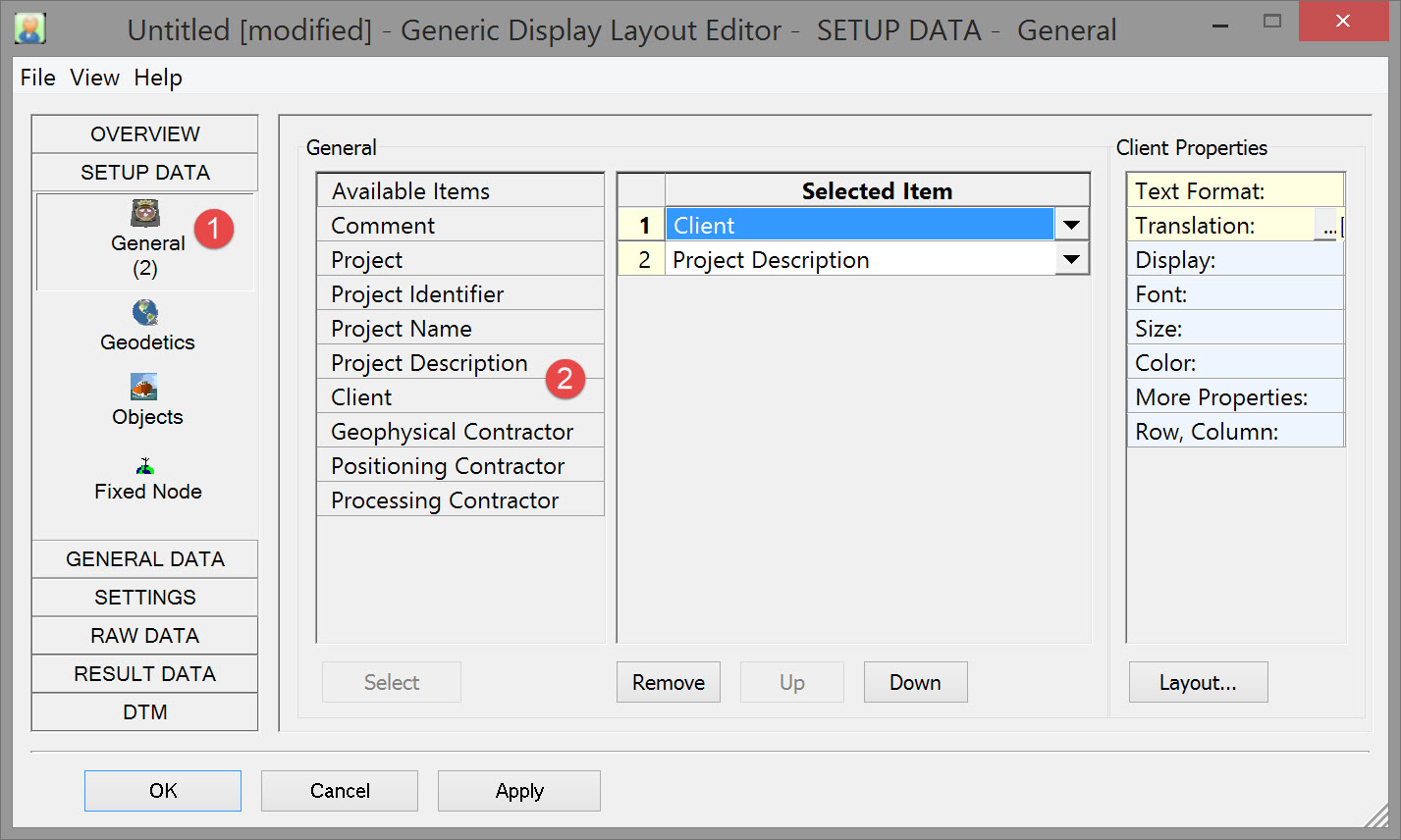Select Geophysical Contractor in Available Items

click(452, 432)
